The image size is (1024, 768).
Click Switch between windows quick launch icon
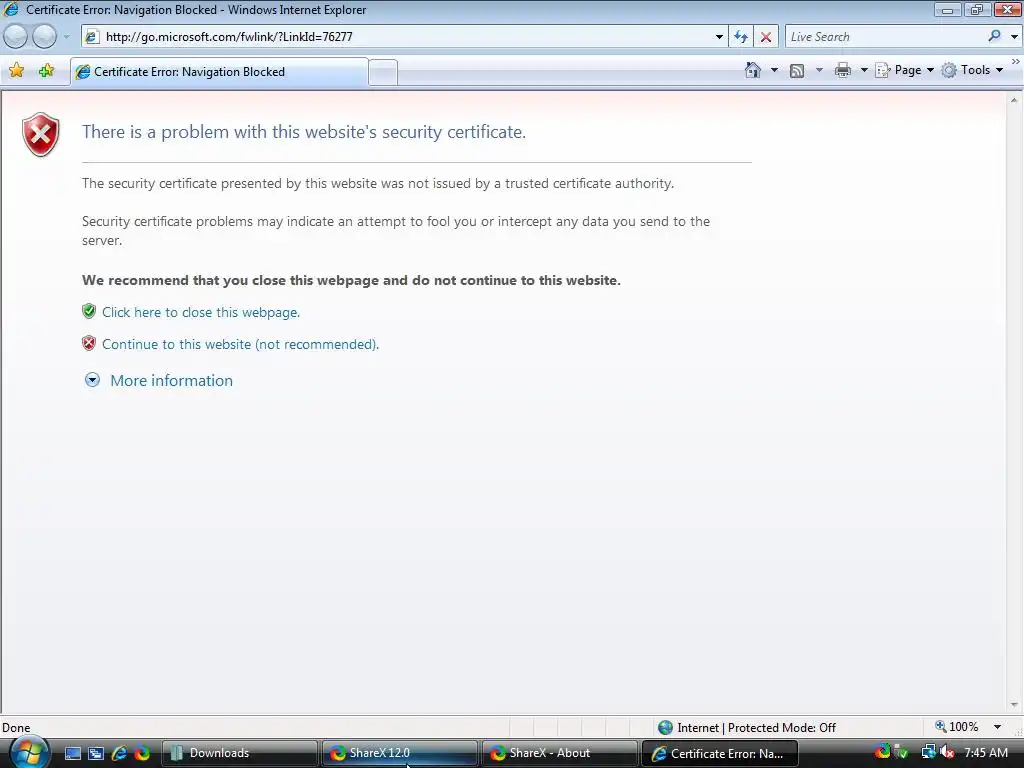96,754
